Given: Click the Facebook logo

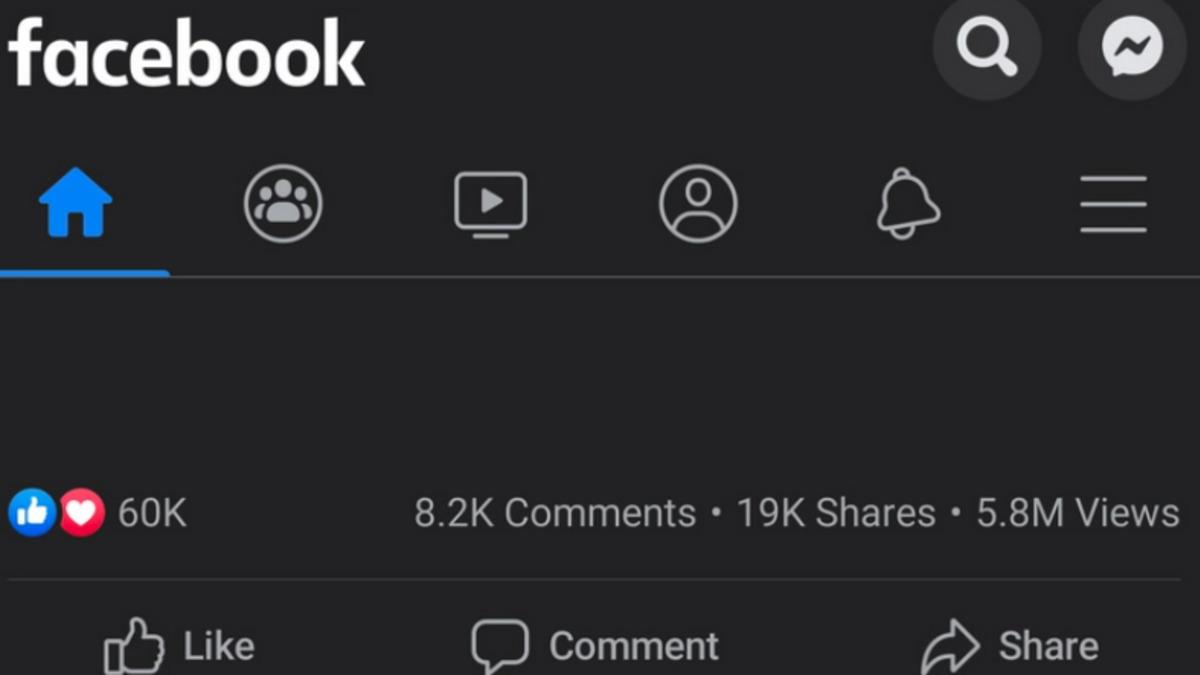Looking at the screenshot, I should pyautogui.click(x=186, y=53).
